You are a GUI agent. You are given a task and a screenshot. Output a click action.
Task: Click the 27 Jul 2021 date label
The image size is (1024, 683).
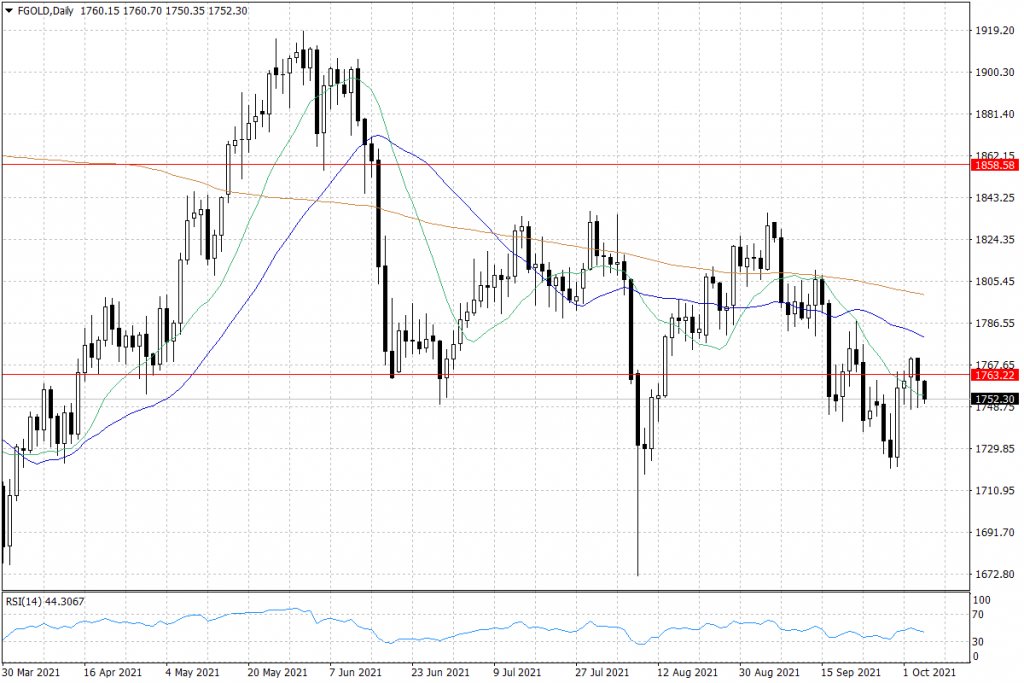click(602, 672)
